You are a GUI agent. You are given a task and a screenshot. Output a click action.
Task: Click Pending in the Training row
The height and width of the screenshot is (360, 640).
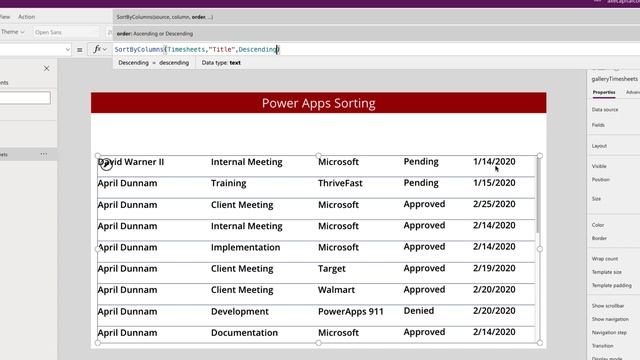point(421,183)
